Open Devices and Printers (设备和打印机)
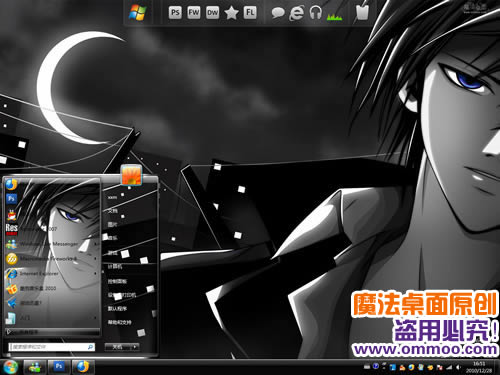 coord(122,295)
